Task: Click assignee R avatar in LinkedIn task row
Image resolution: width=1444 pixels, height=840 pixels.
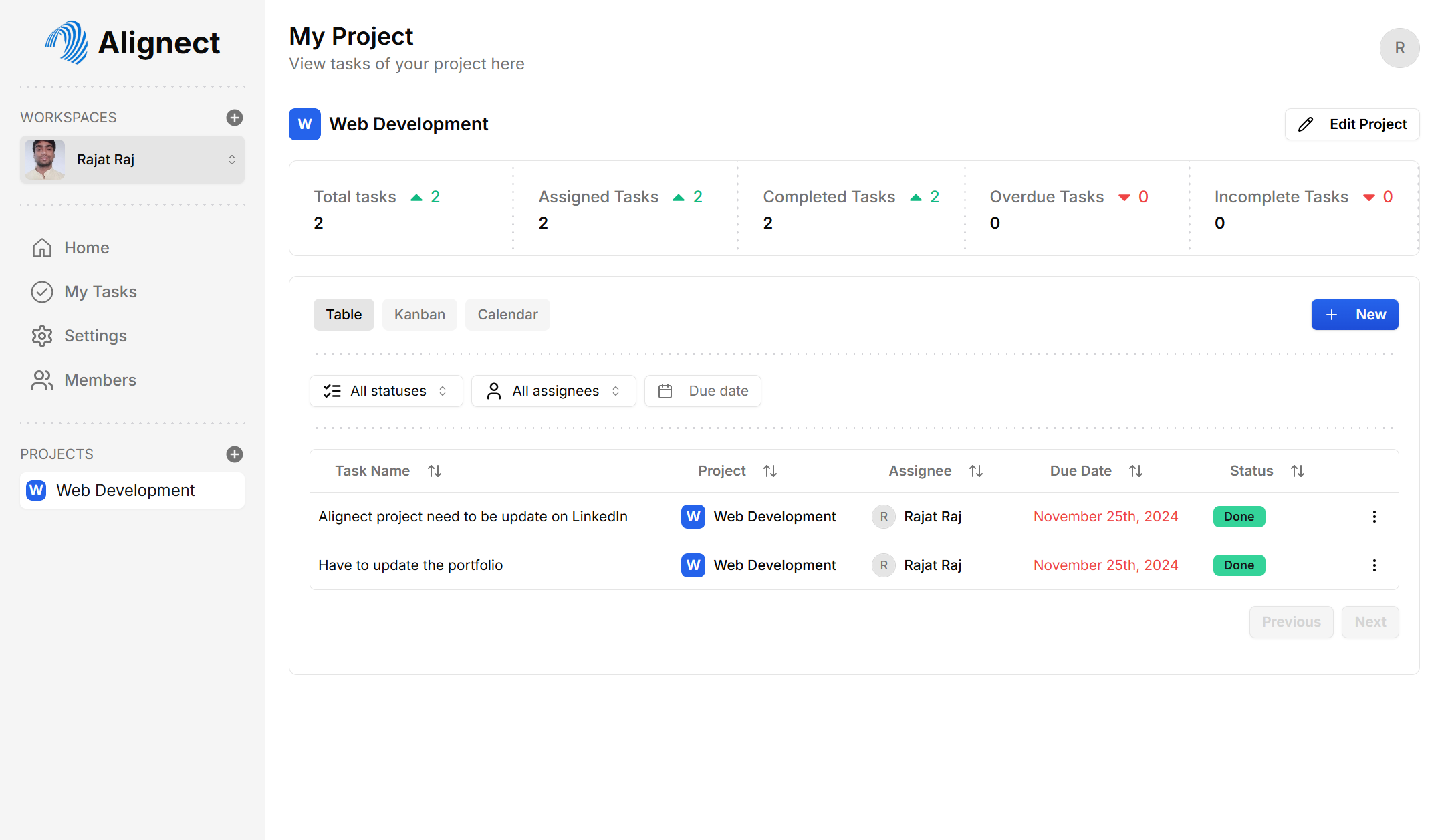Action: coord(884,517)
